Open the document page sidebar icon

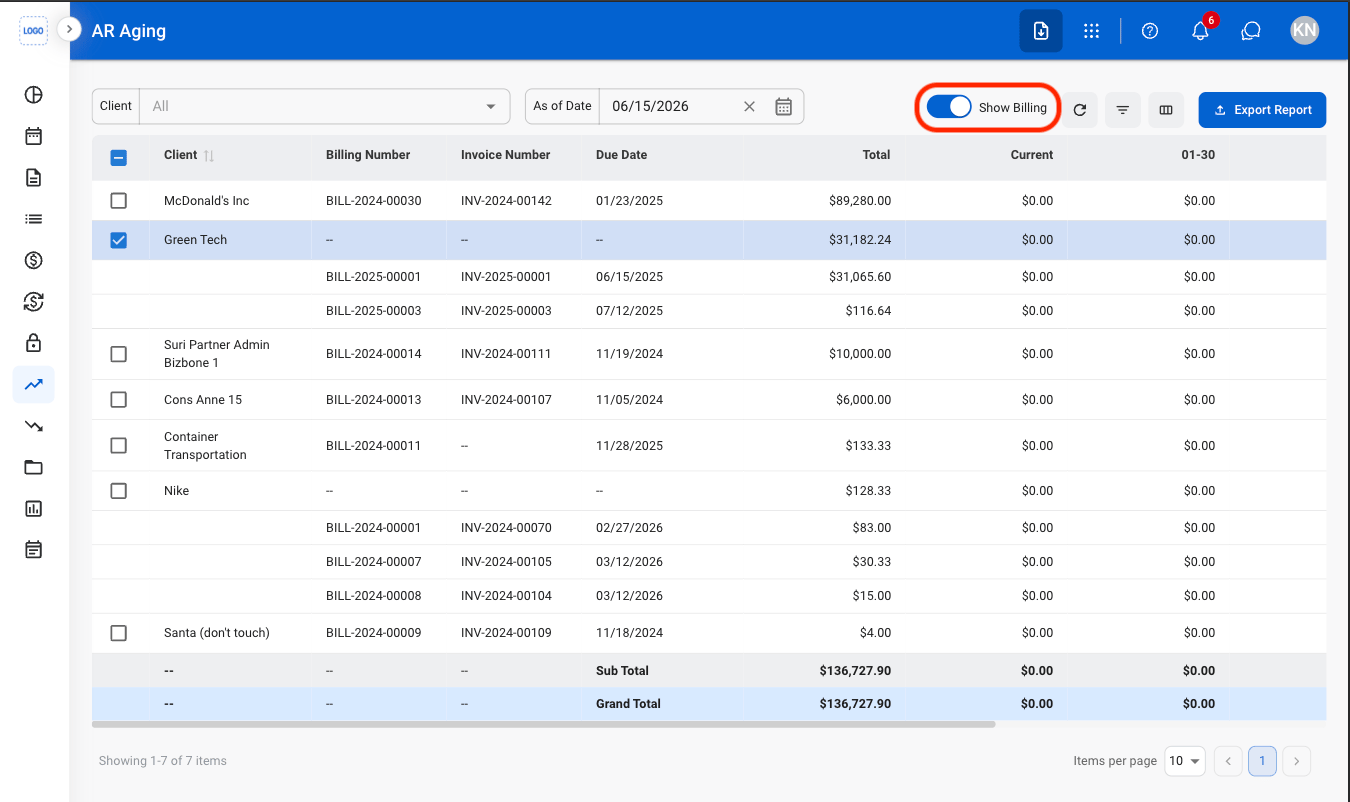[x=33, y=178]
